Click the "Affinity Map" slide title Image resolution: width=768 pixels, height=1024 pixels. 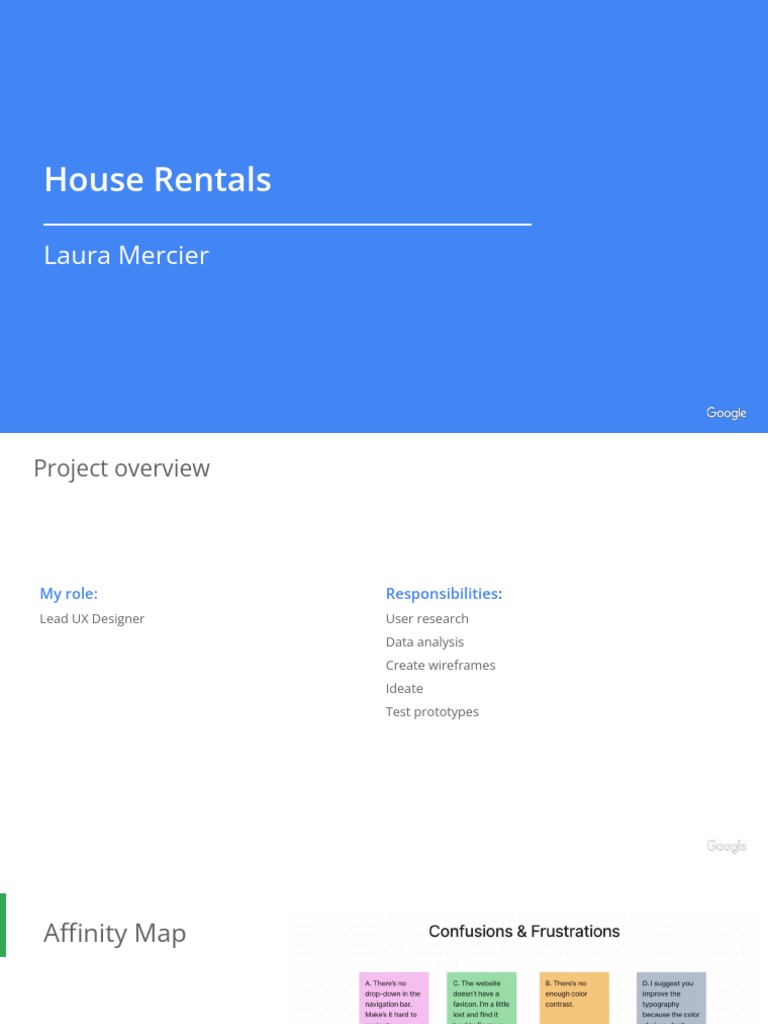[x=115, y=933]
